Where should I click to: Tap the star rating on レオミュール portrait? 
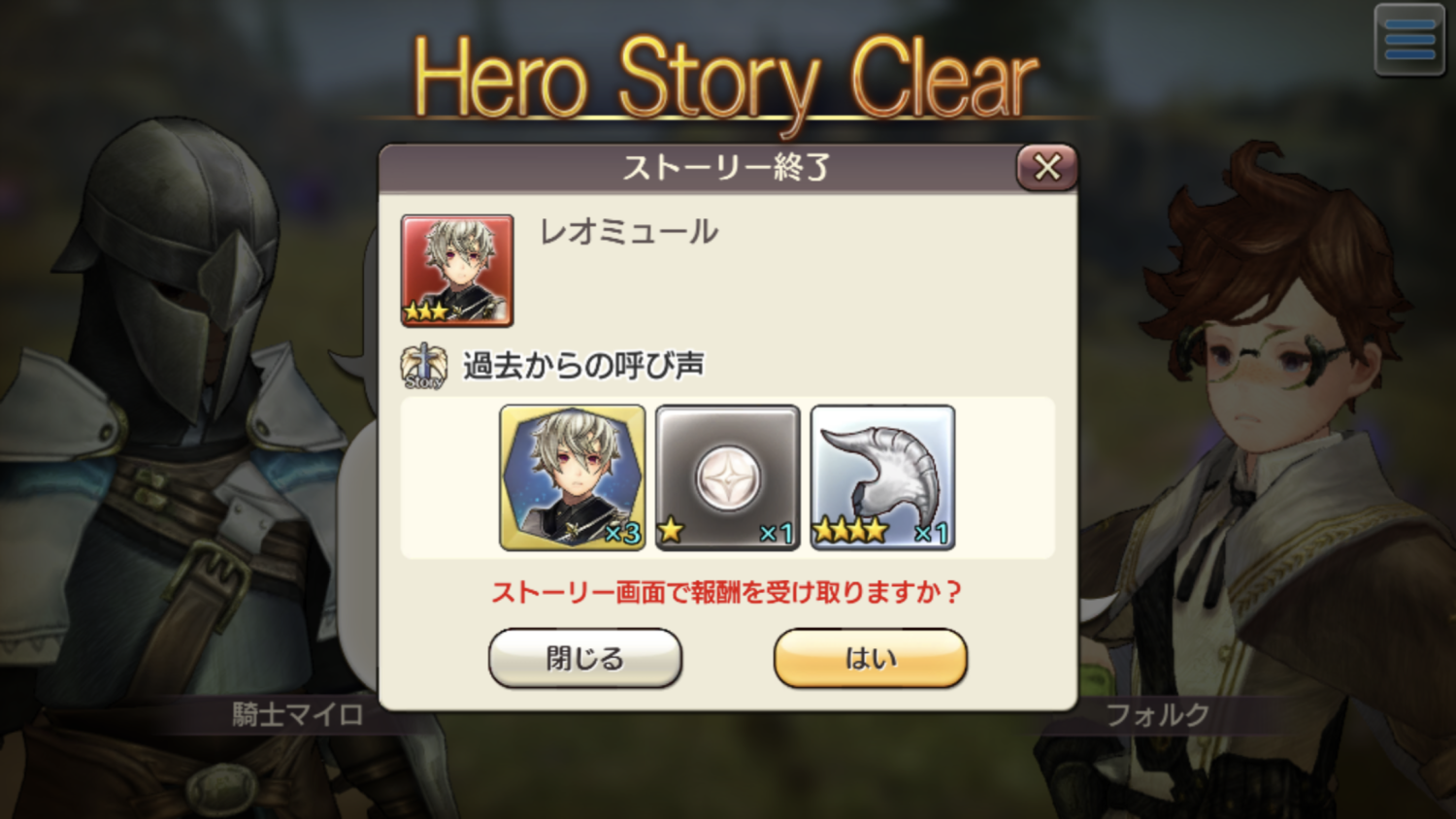point(426,311)
